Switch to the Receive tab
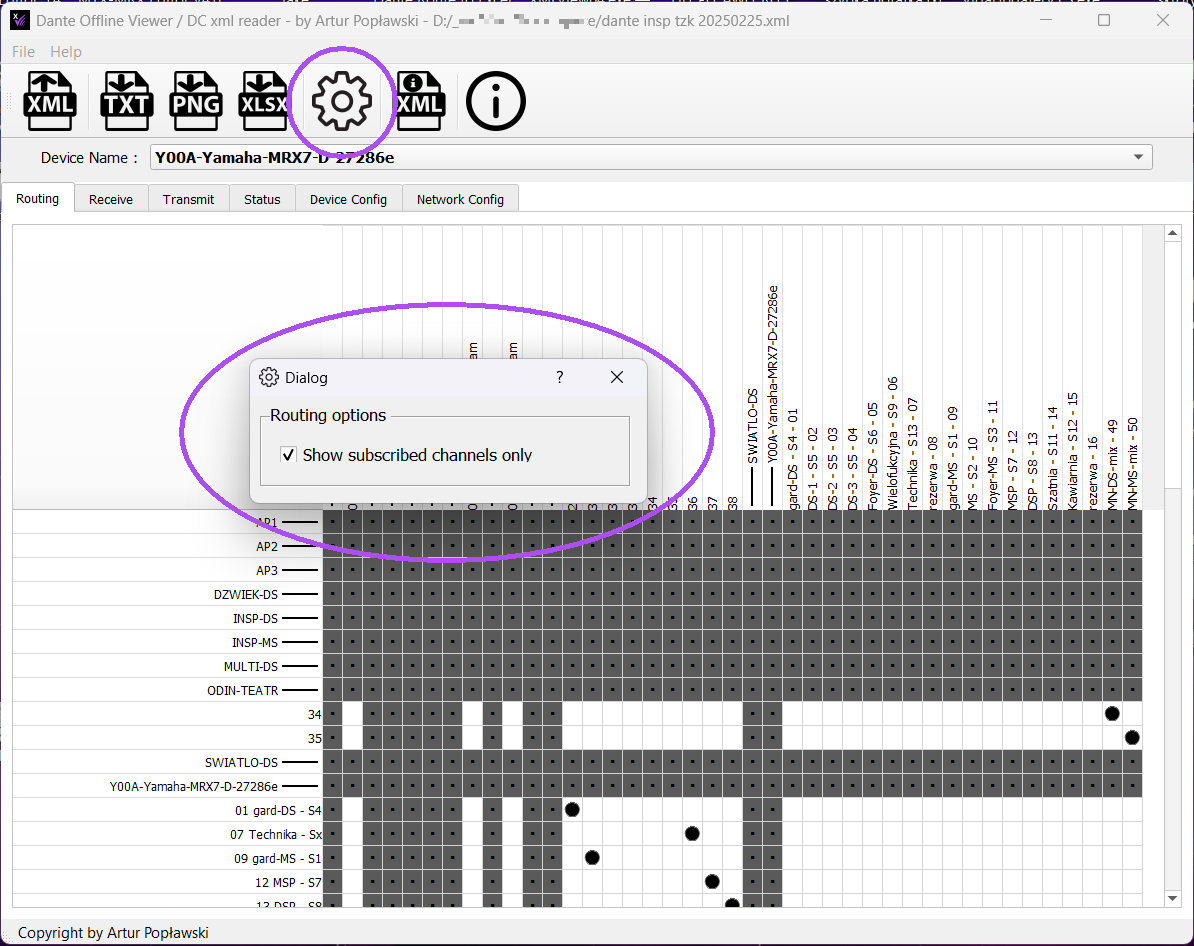 pyautogui.click(x=110, y=200)
